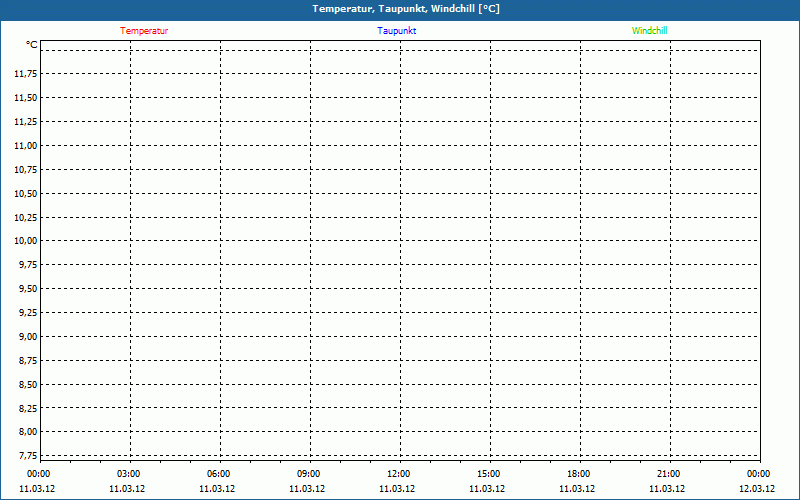Click the 09:00 time axis label
This screenshot has height=500, width=800.
click(x=308, y=474)
